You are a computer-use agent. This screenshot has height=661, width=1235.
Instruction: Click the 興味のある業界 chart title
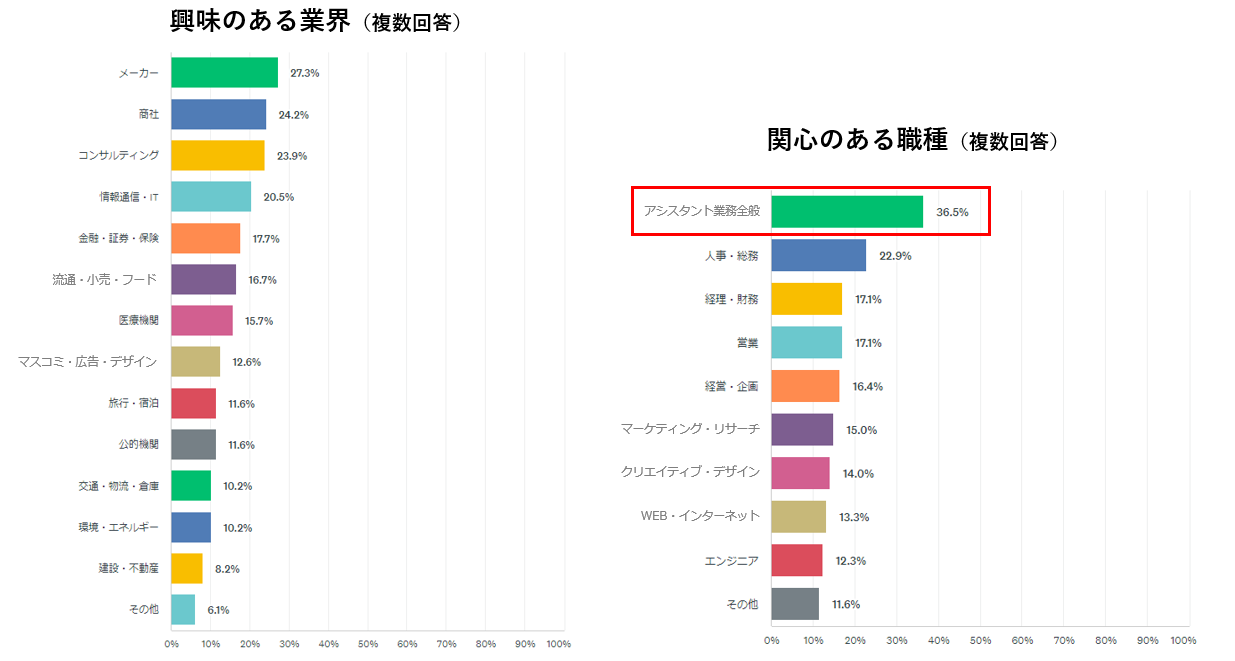pyautogui.click(x=257, y=20)
